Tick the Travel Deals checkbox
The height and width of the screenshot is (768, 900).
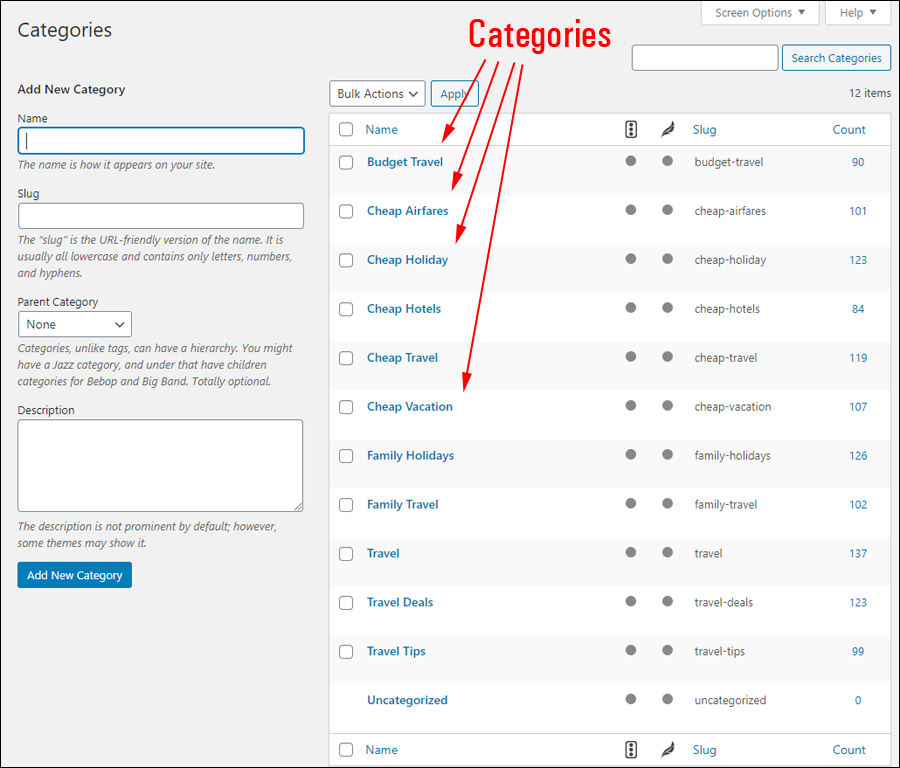click(x=346, y=603)
